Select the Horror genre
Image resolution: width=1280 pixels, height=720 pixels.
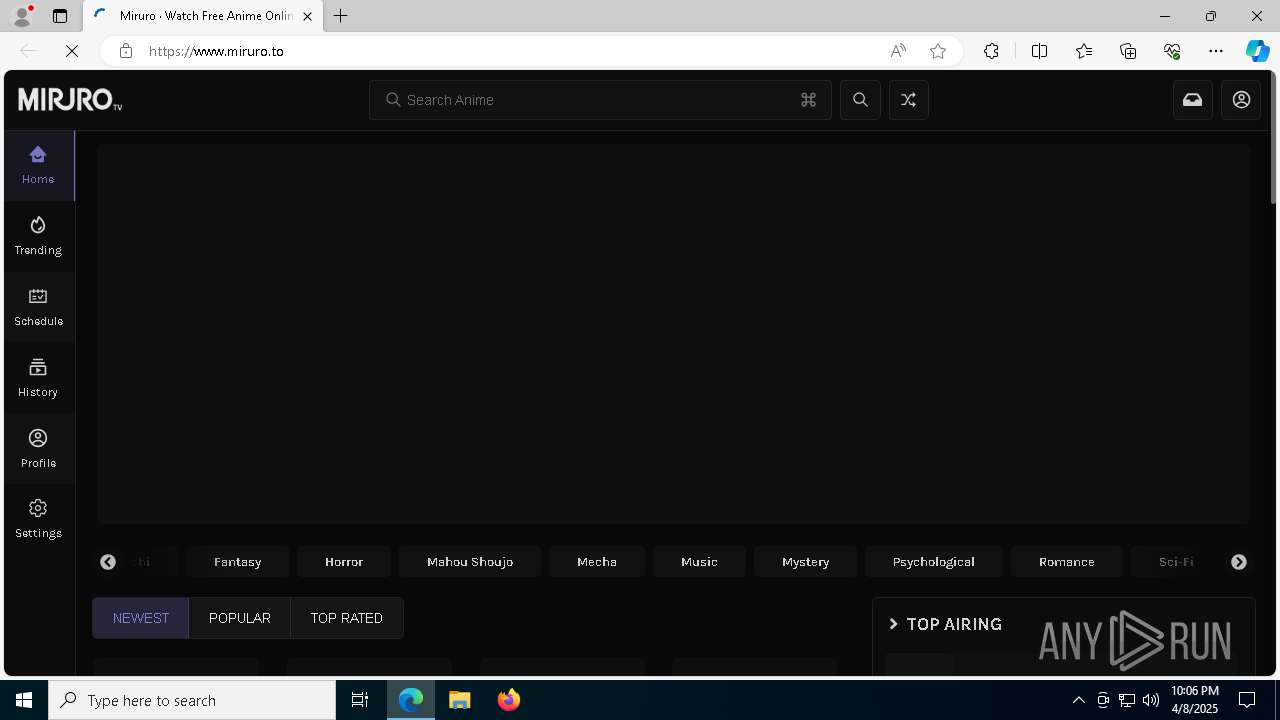pos(344,562)
